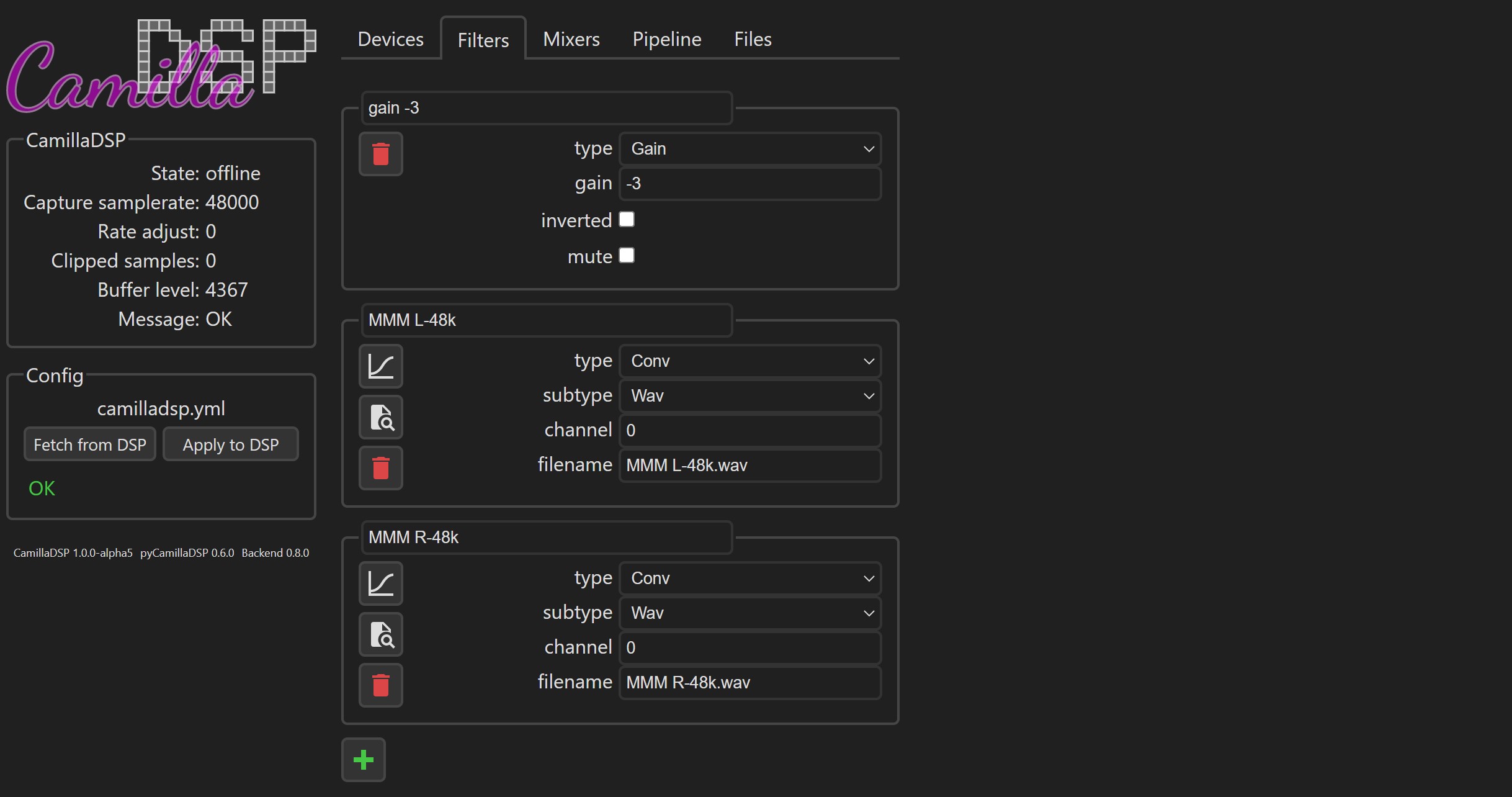
Task: Click Backend 0.8.0 version text
Action: (x=275, y=553)
